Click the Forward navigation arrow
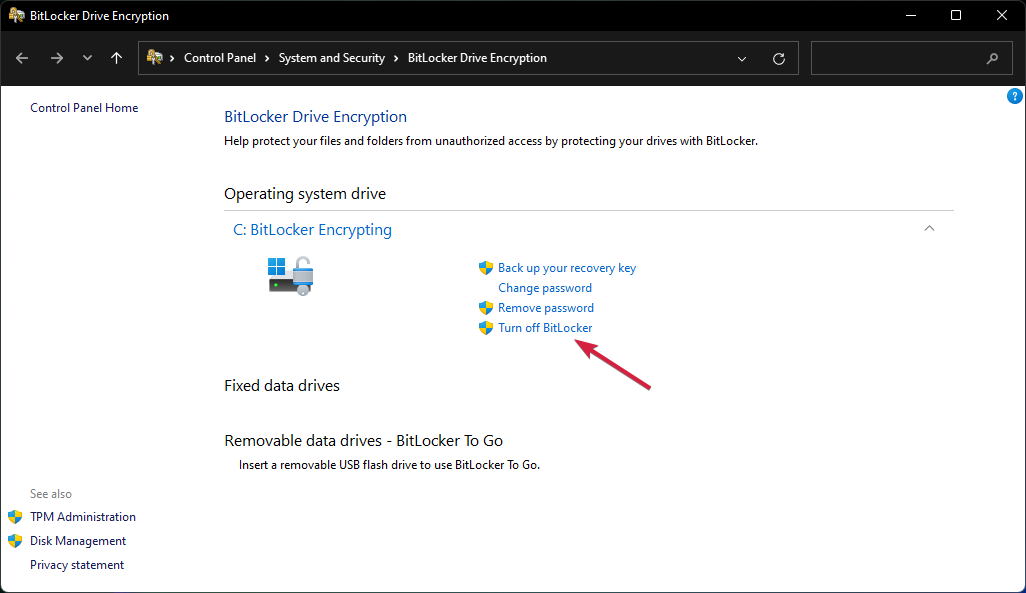 57,58
